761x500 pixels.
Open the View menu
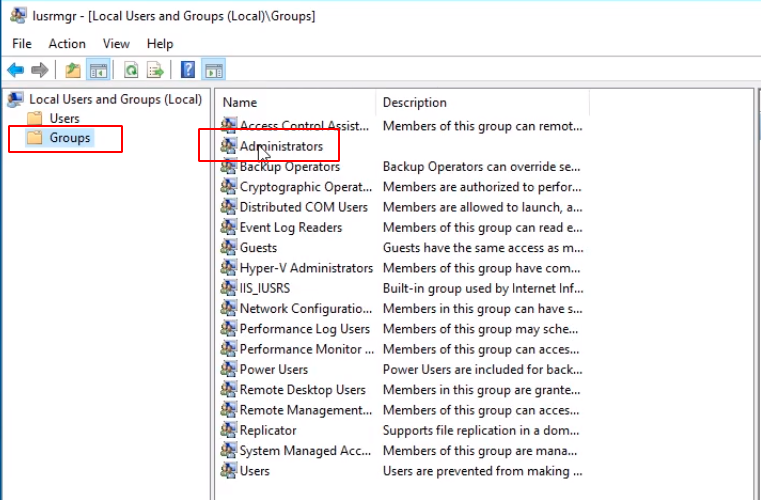click(116, 44)
